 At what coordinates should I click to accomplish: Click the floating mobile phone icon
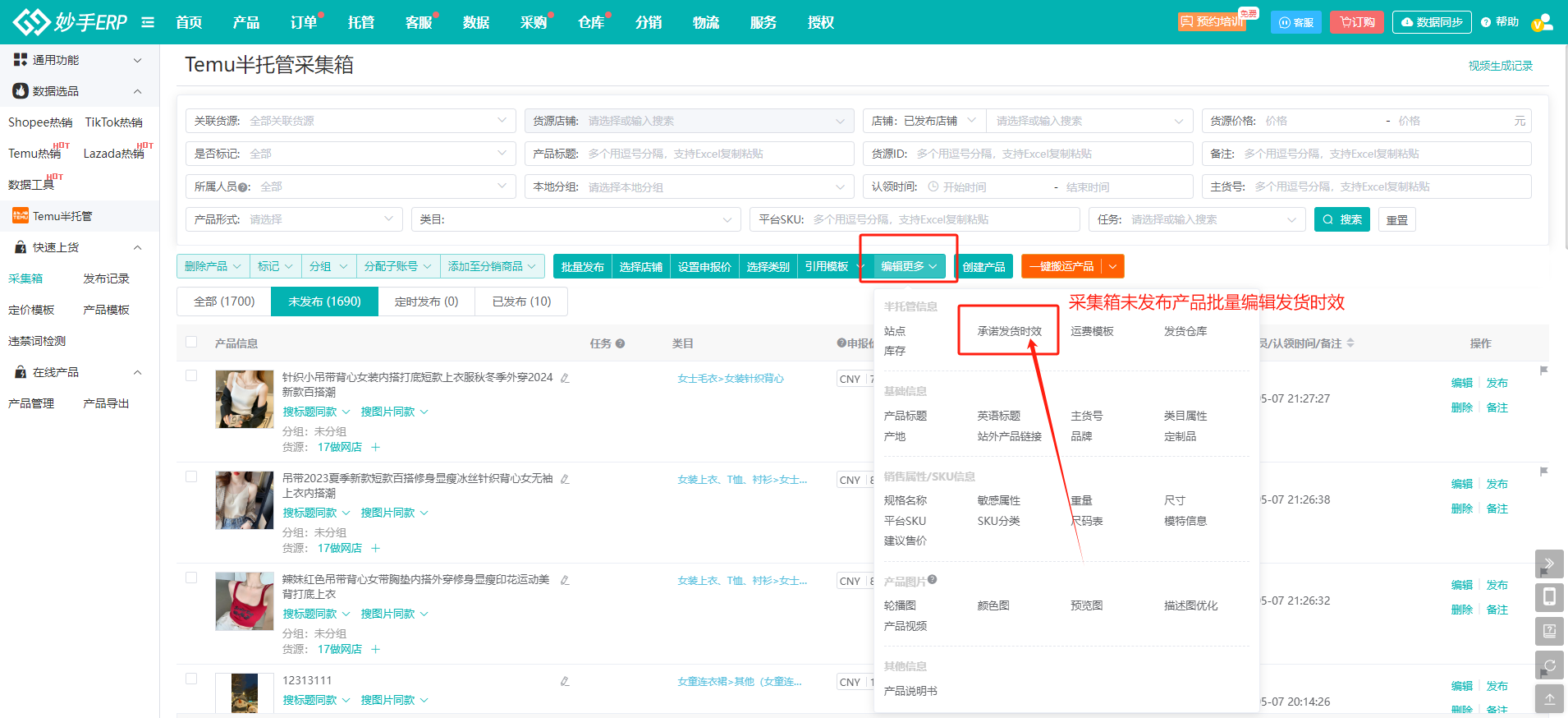coord(1549,597)
